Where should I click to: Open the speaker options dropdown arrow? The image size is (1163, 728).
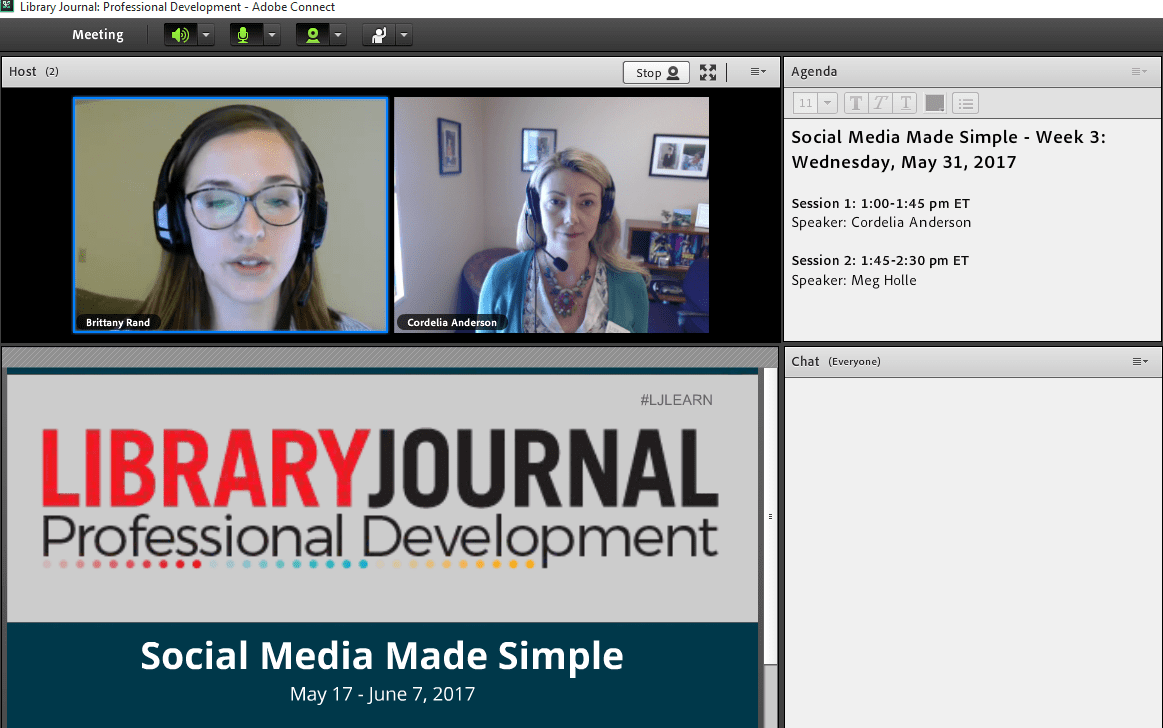[x=205, y=35]
